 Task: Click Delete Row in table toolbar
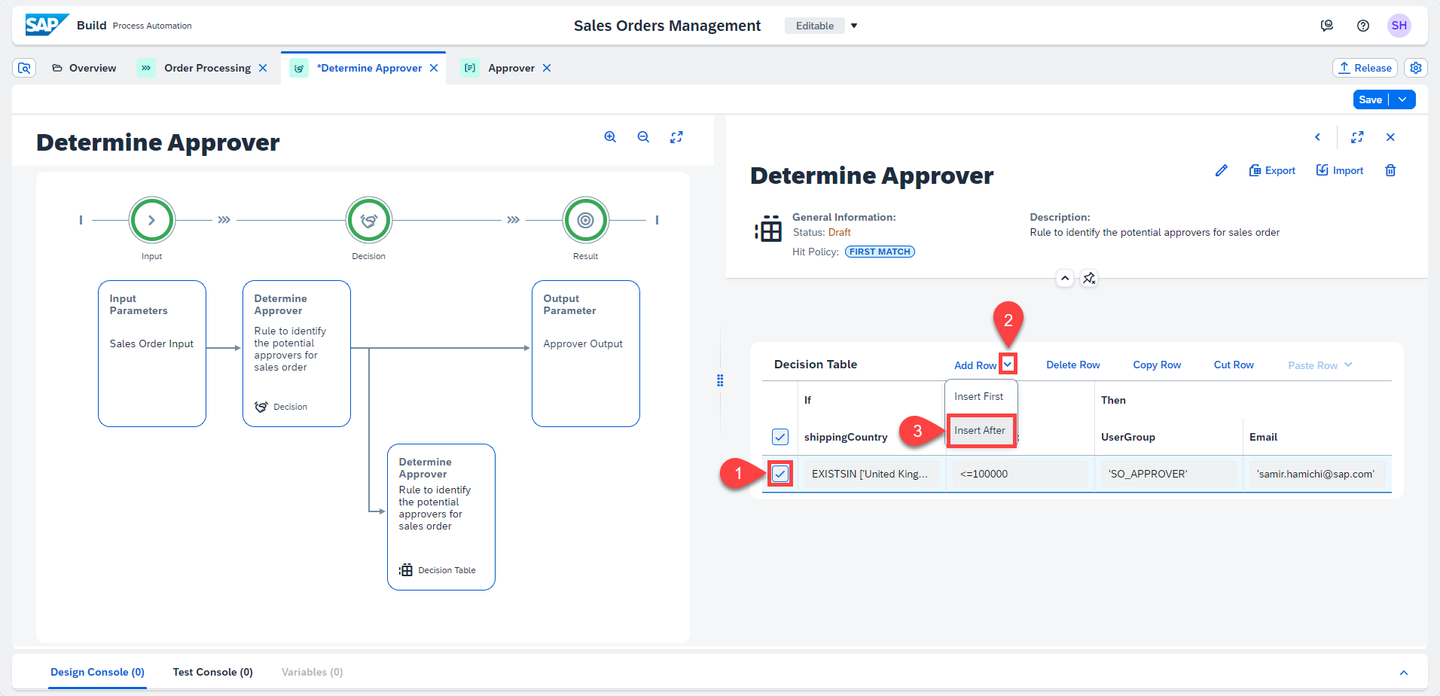(1073, 365)
